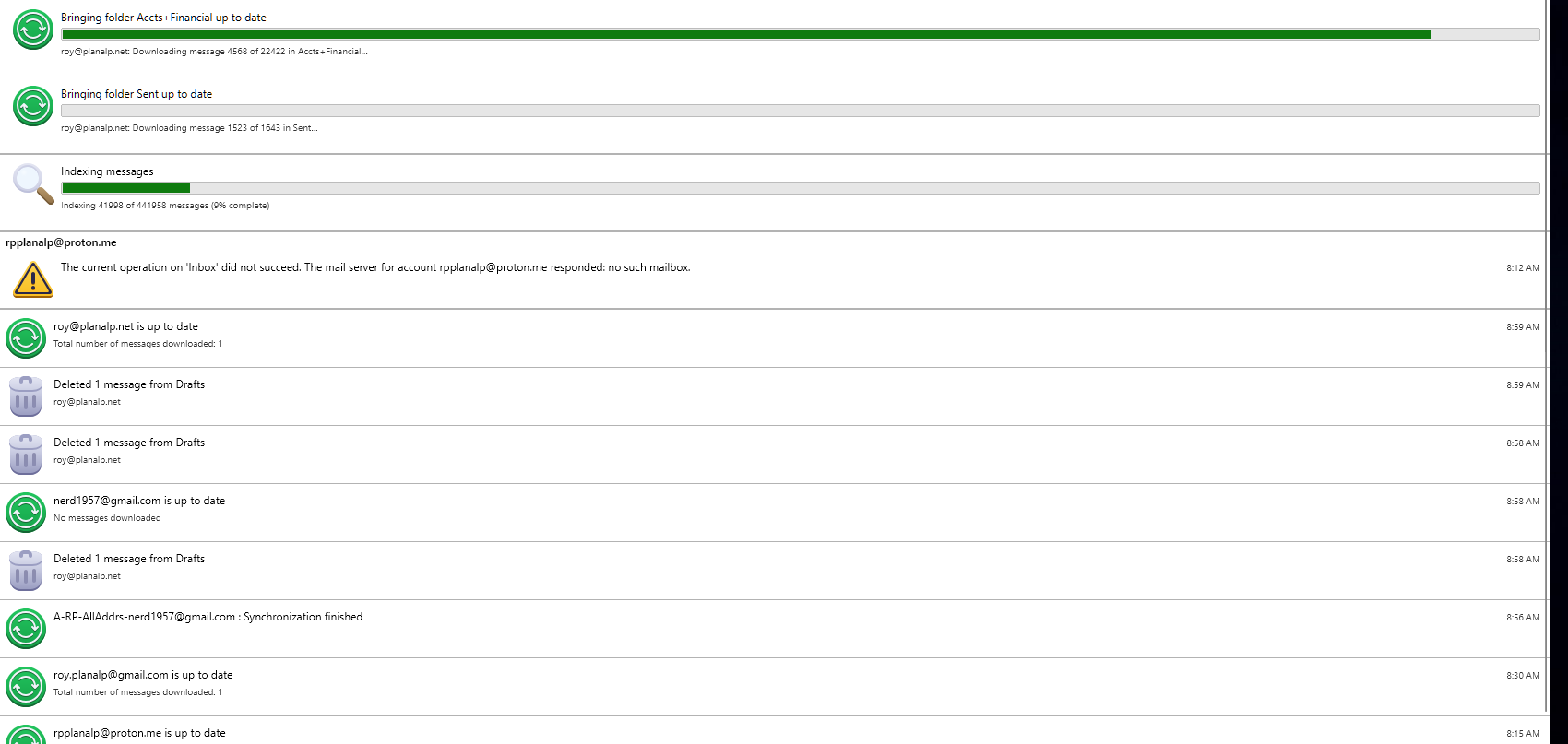Screen dimensions: 1568x744
Task: Click the sync icon for Accts+Financial folder
Action: (32, 30)
